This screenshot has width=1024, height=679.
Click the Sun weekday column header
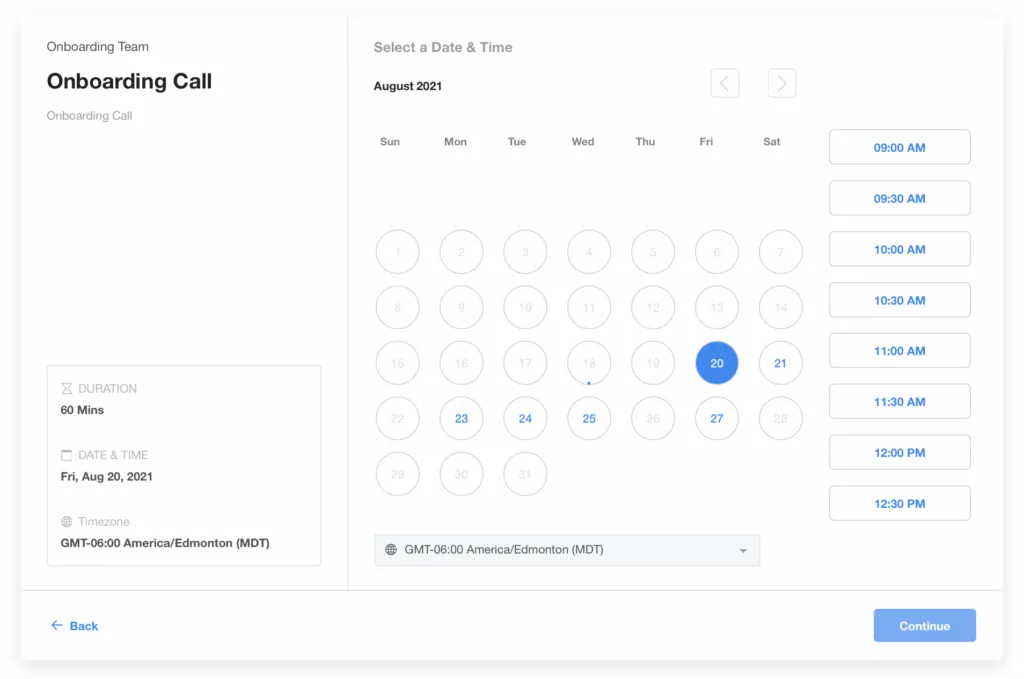pos(390,142)
